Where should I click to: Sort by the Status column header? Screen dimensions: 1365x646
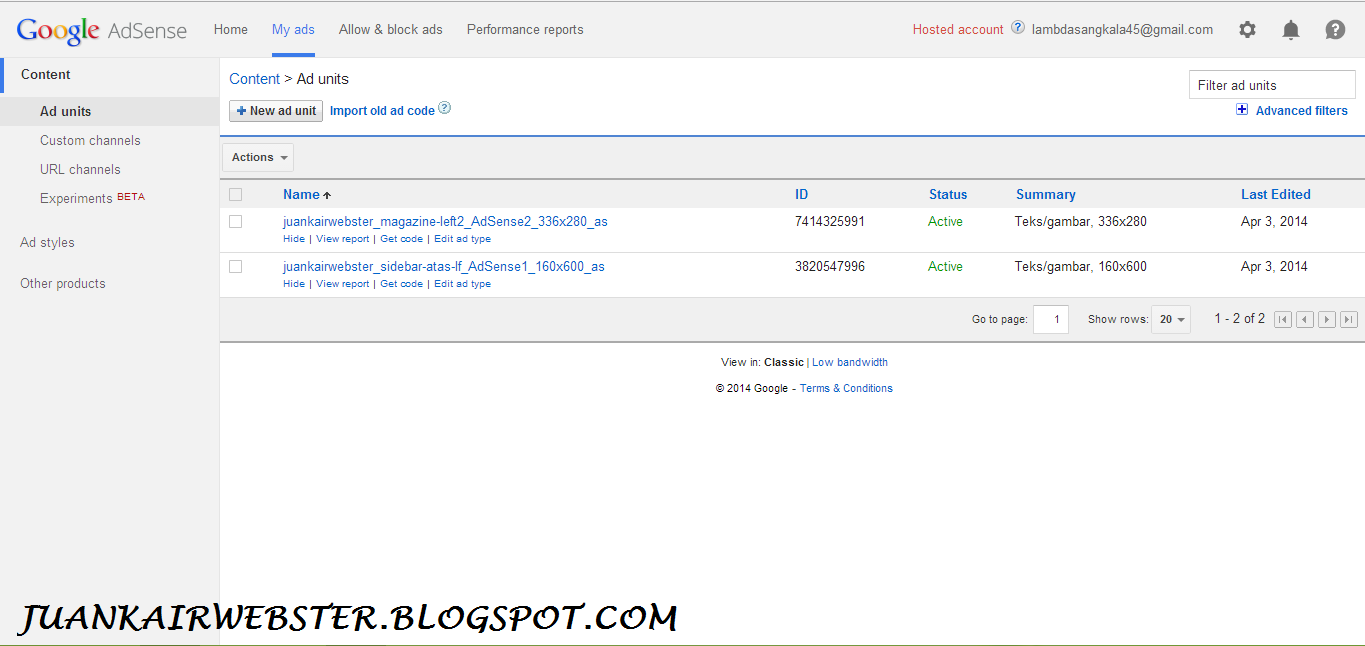pyautogui.click(x=948, y=194)
